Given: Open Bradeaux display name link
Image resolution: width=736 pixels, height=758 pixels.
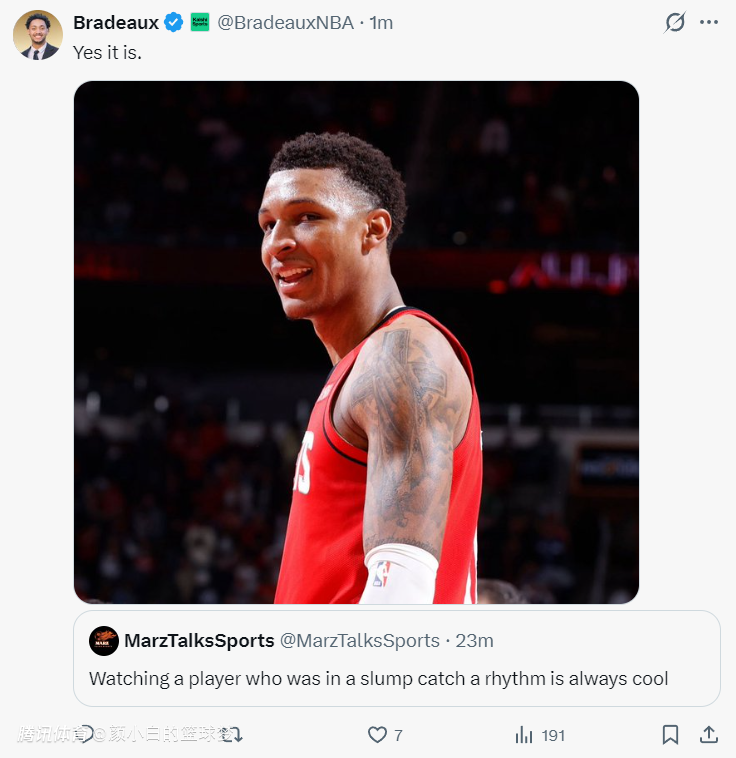Looking at the screenshot, I should tap(116, 22).
